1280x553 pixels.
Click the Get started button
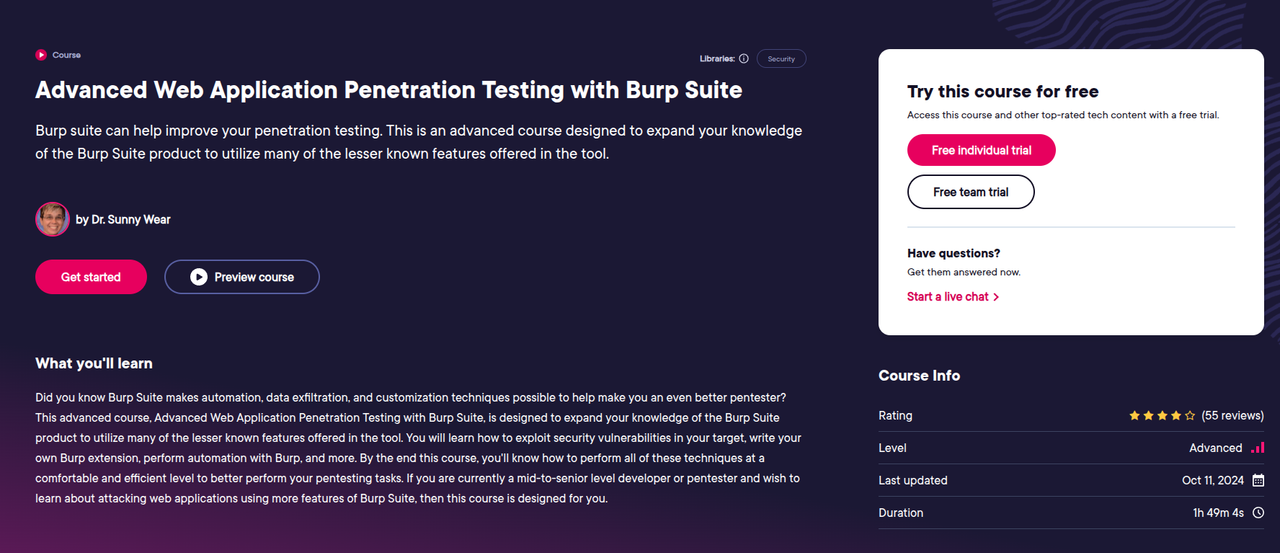pyautogui.click(x=91, y=277)
